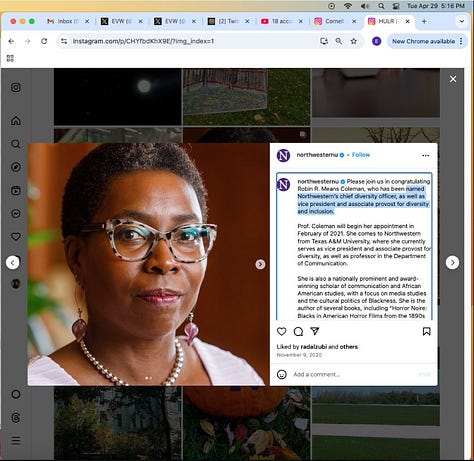This screenshot has height=461, width=474.
Task: Open northwesternu caption profile picture
Action: click(x=283, y=185)
